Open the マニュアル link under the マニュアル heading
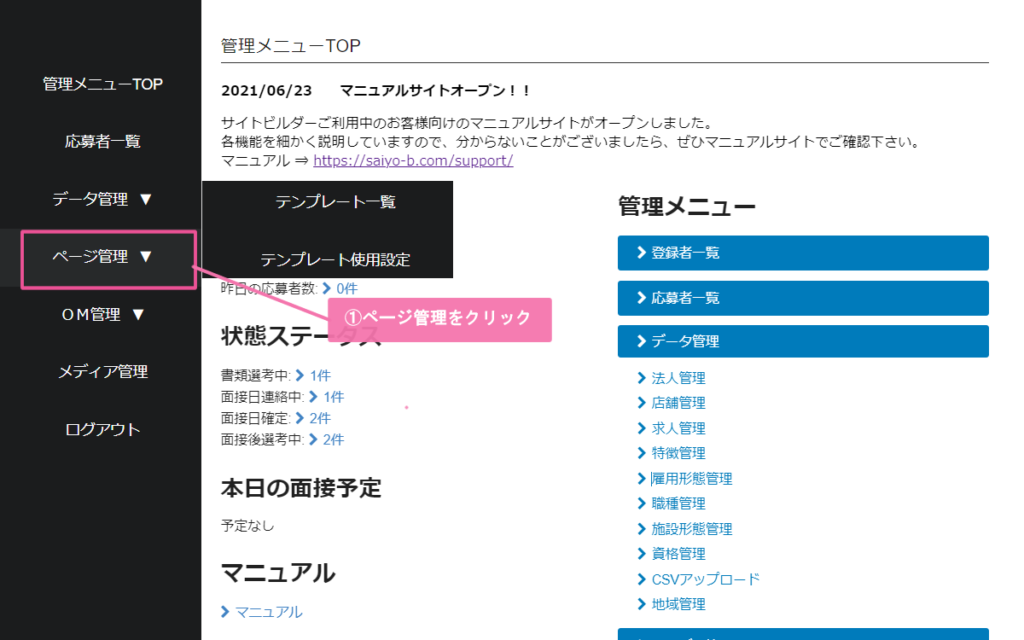This screenshot has width=1024, height=640. [268, 612]
